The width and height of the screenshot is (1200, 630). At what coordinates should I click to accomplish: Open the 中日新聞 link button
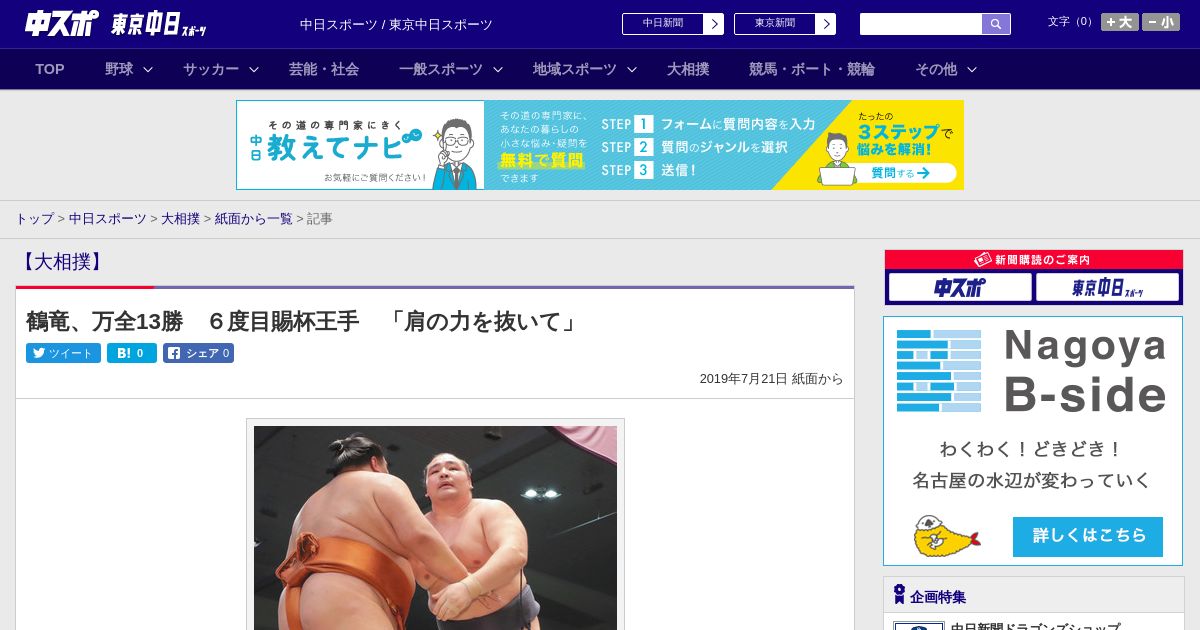[x=662, y=24]
